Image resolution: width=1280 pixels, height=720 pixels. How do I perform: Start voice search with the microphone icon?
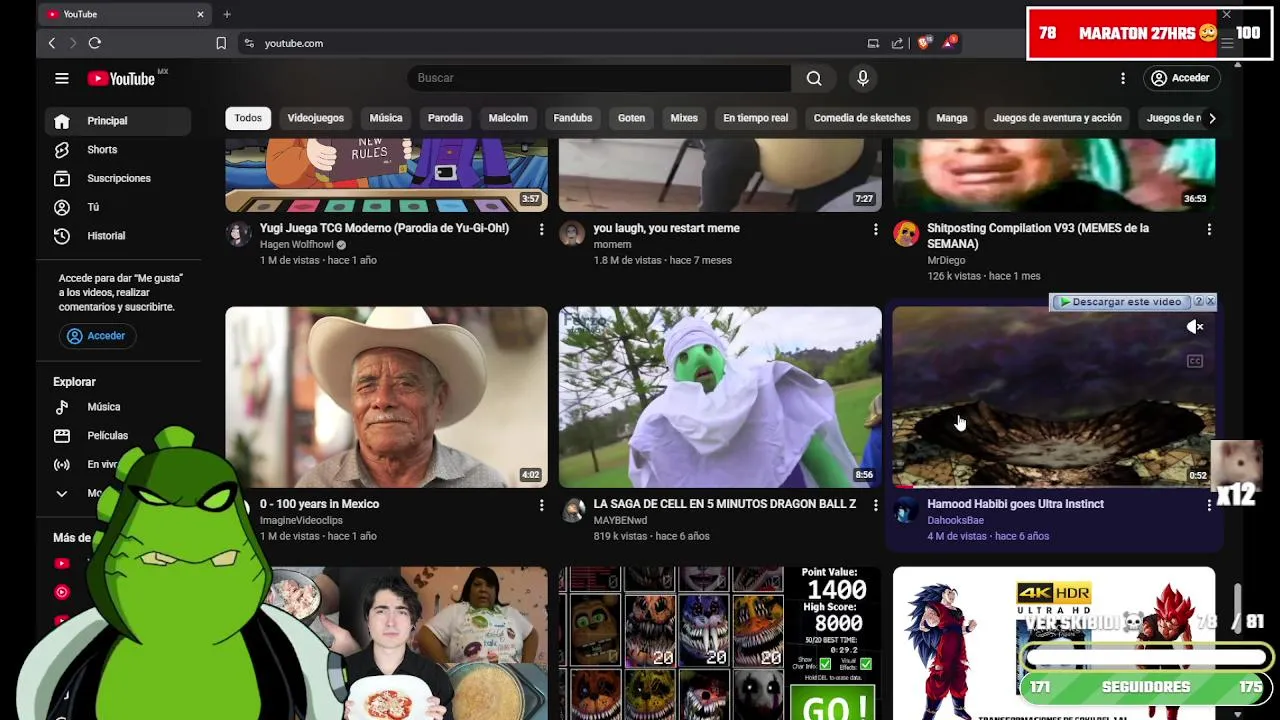pyautogui.click(x=863, y=78)
